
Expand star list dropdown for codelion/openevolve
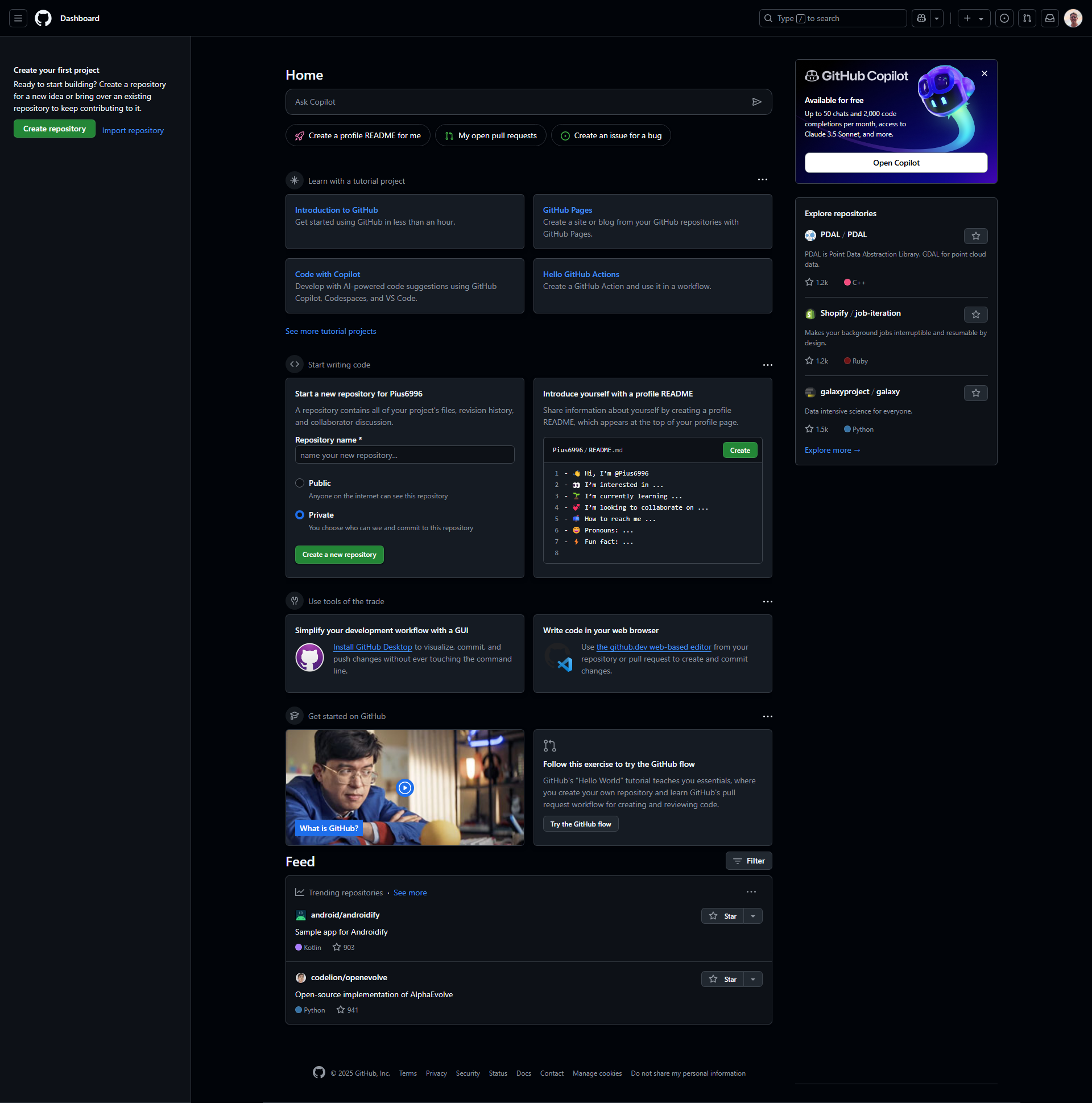(x=754, y=980)
